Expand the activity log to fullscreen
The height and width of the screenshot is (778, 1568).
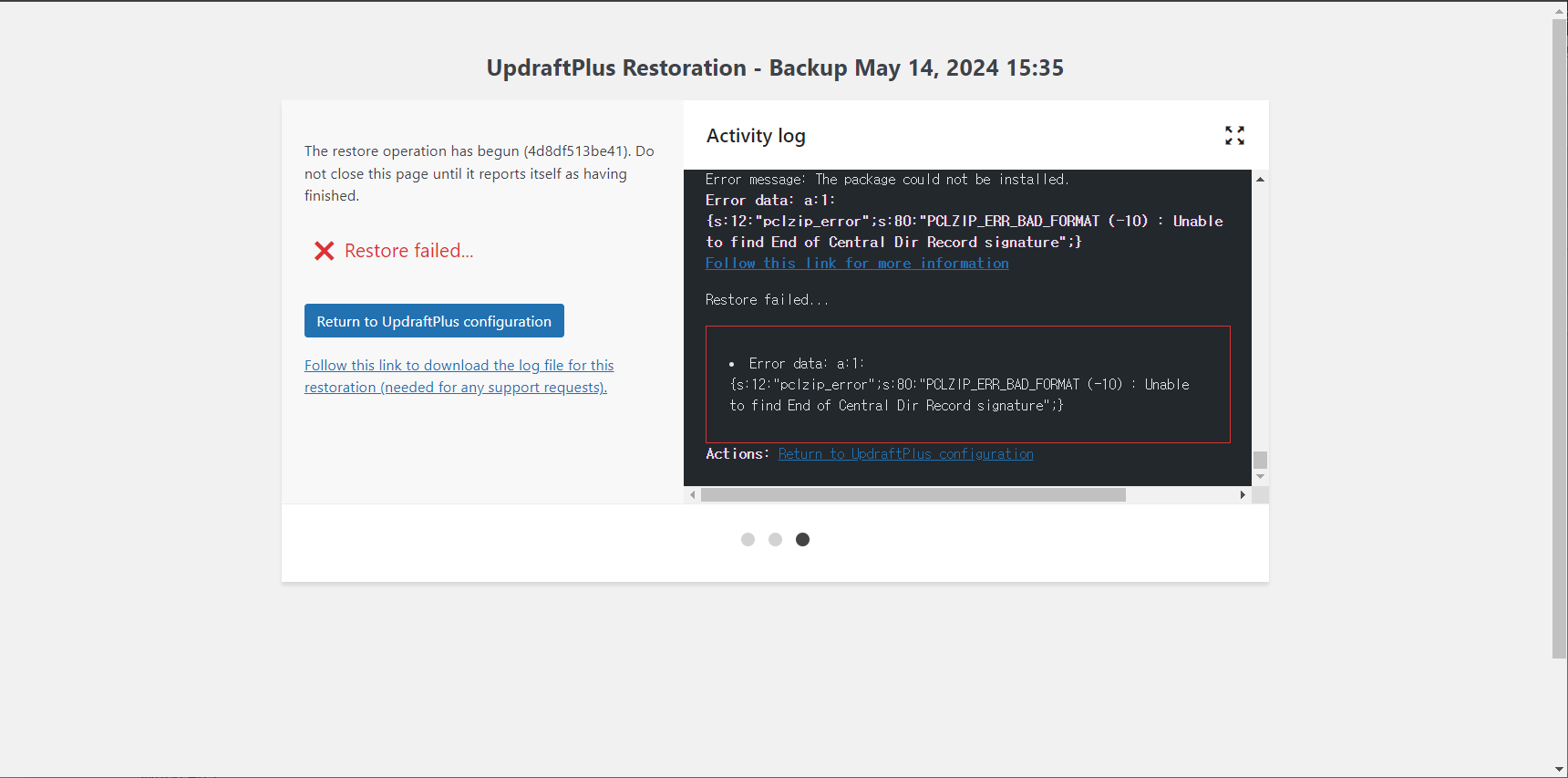(x=1234, y=136)
